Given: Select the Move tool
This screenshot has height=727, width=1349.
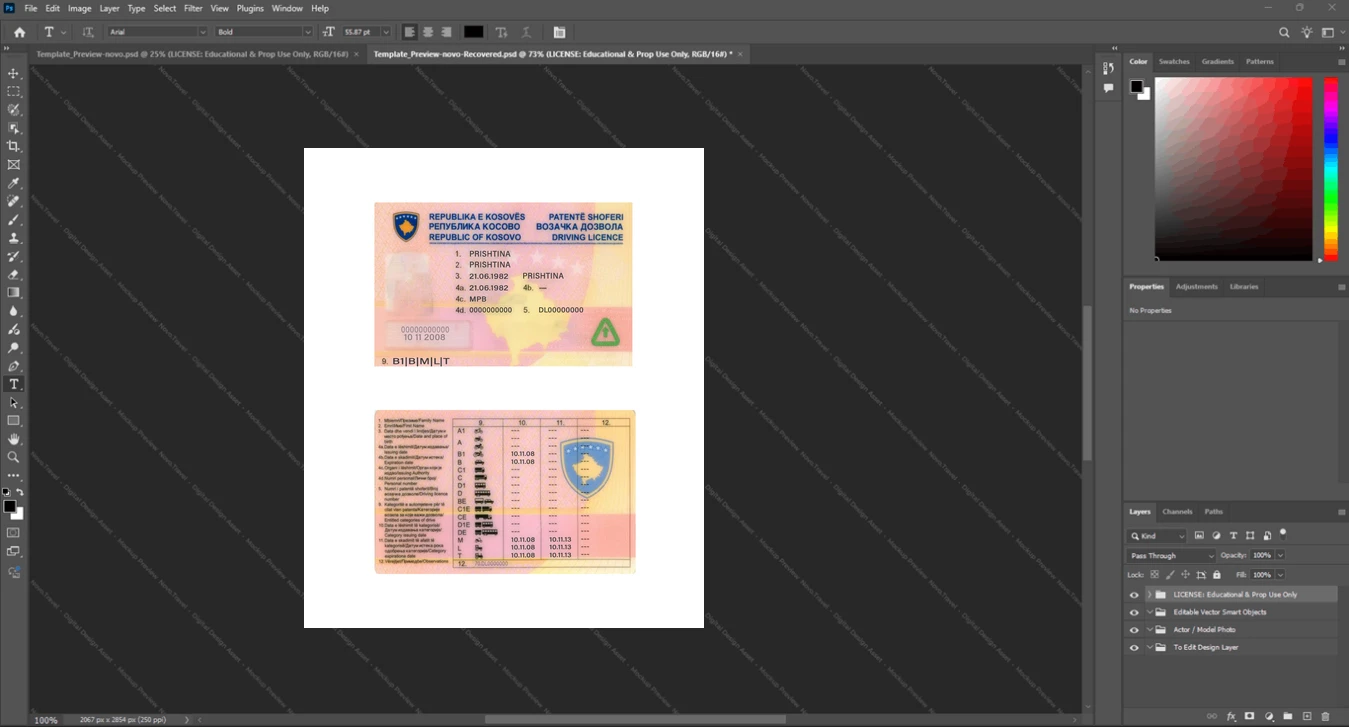Looking at the screenshot, I should click(14, 73).
